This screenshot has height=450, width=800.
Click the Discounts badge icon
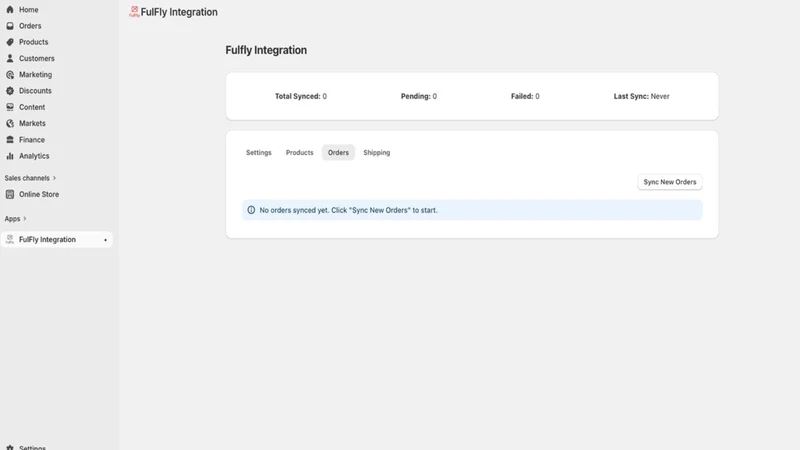click(10, 91)
